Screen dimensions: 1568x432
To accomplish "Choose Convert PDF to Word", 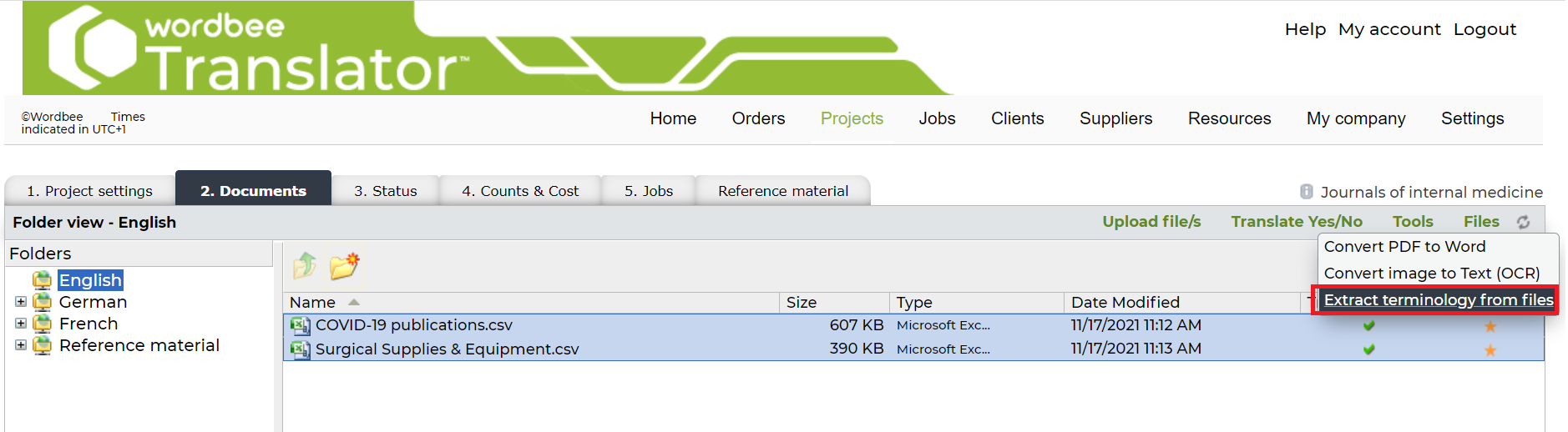I will pyautogui.click(x=1404, y=247).
